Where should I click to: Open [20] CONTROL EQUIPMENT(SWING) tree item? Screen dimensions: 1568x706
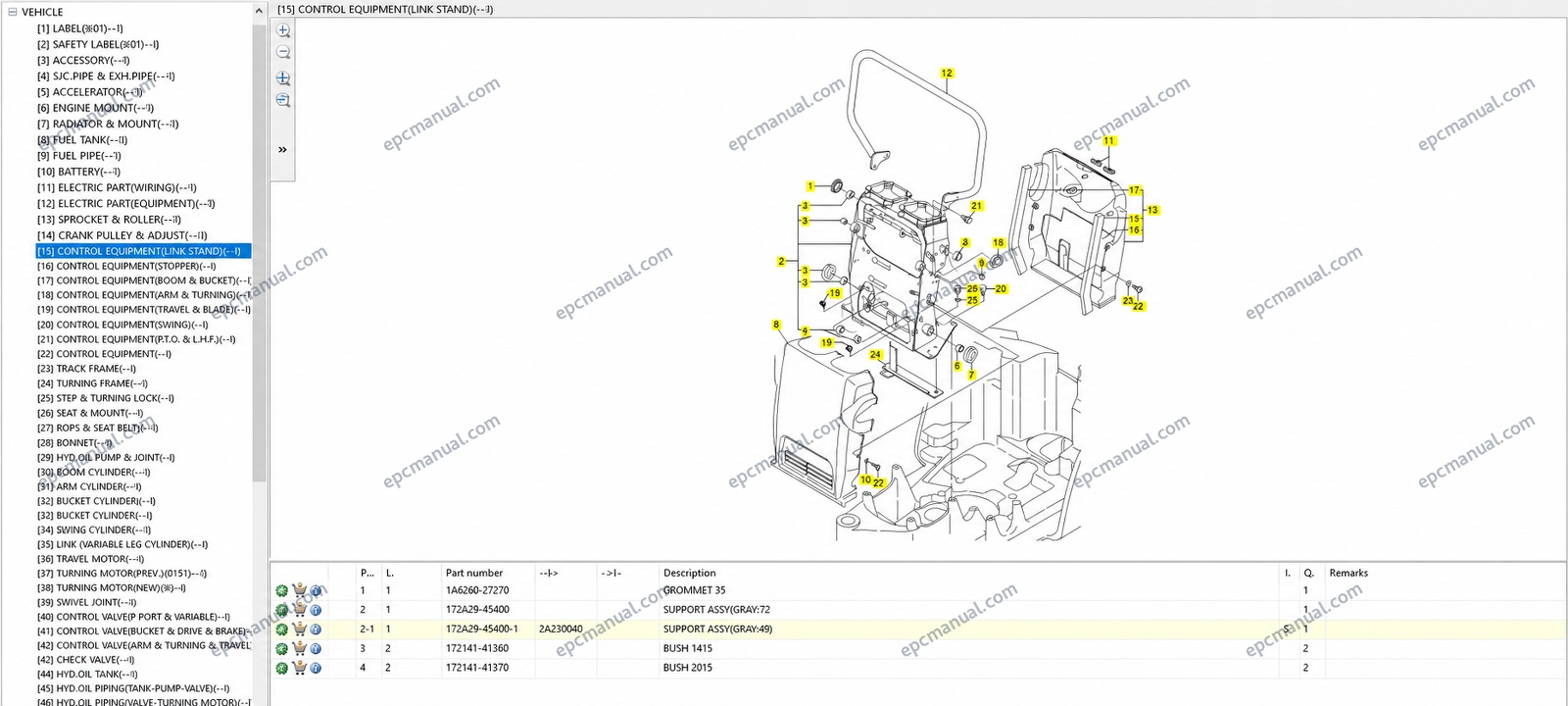pyautogui.click(x=122, y=325)
